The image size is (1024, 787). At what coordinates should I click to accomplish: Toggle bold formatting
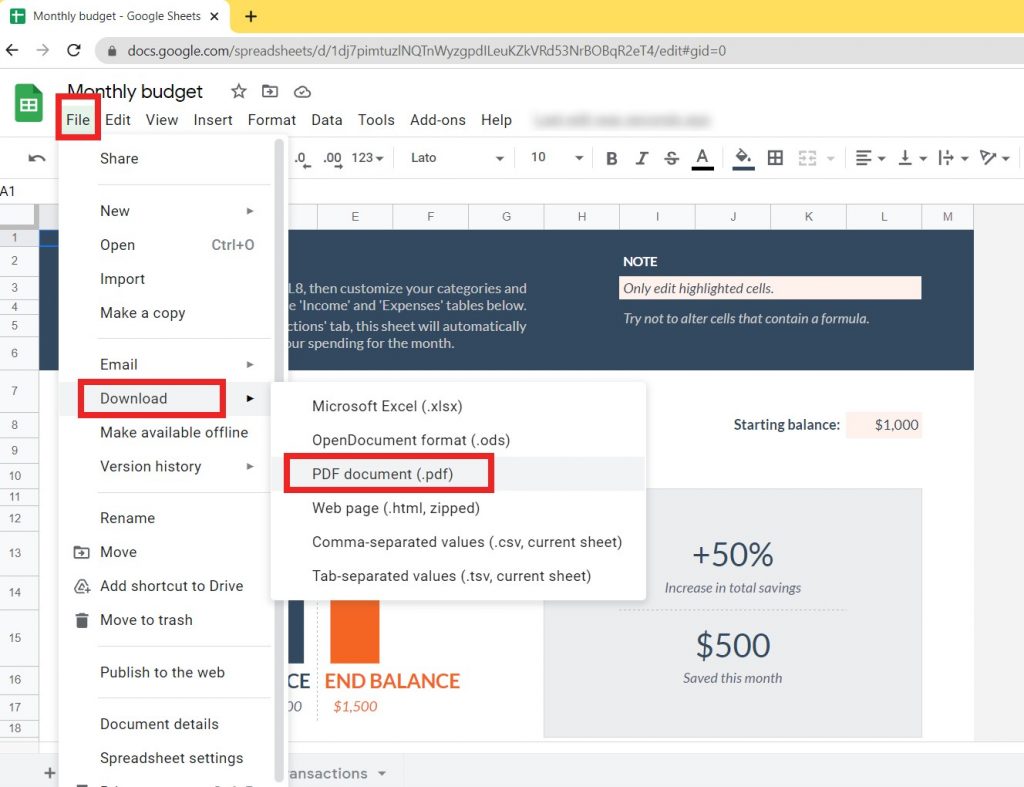tap(612, 158)
